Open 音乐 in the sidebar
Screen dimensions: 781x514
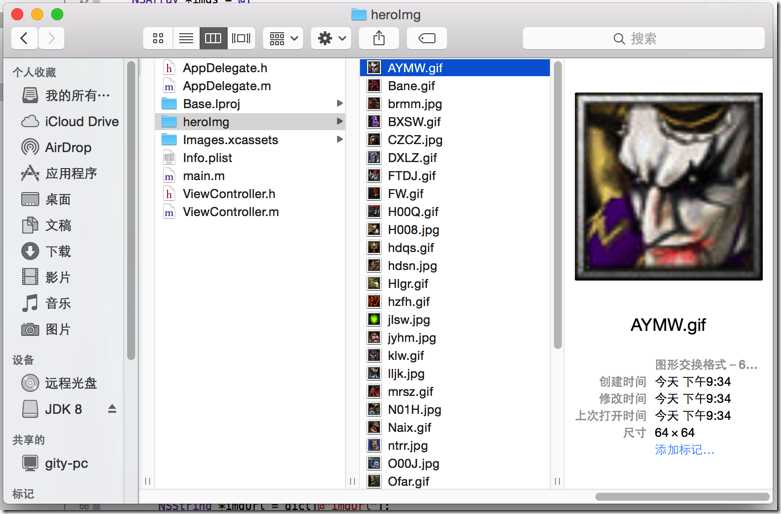click(x=46, y=303)
